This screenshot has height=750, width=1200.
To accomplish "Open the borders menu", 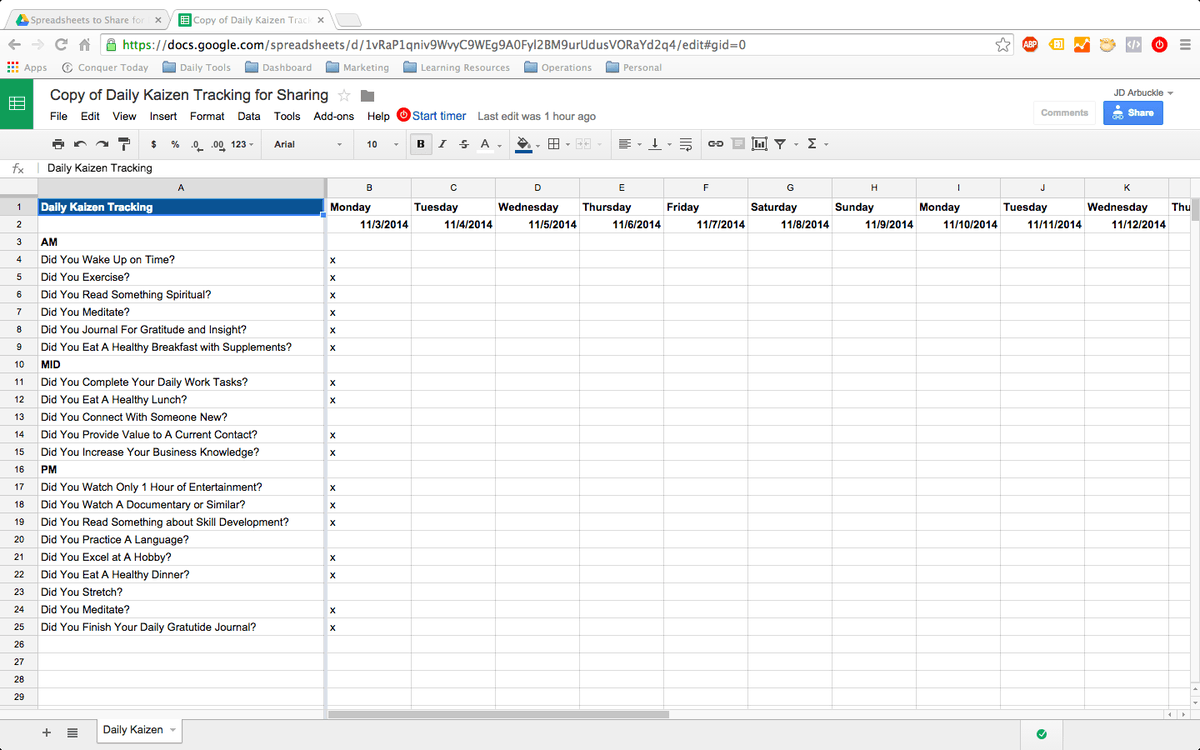I will [x=558, y=144].
